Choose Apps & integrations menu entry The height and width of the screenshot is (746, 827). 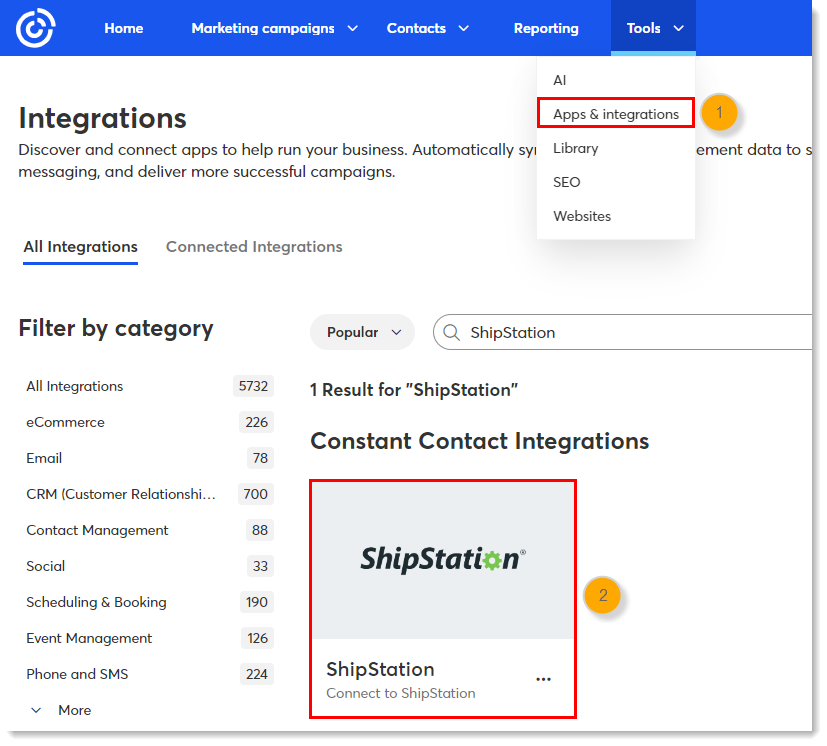point(616,114)
